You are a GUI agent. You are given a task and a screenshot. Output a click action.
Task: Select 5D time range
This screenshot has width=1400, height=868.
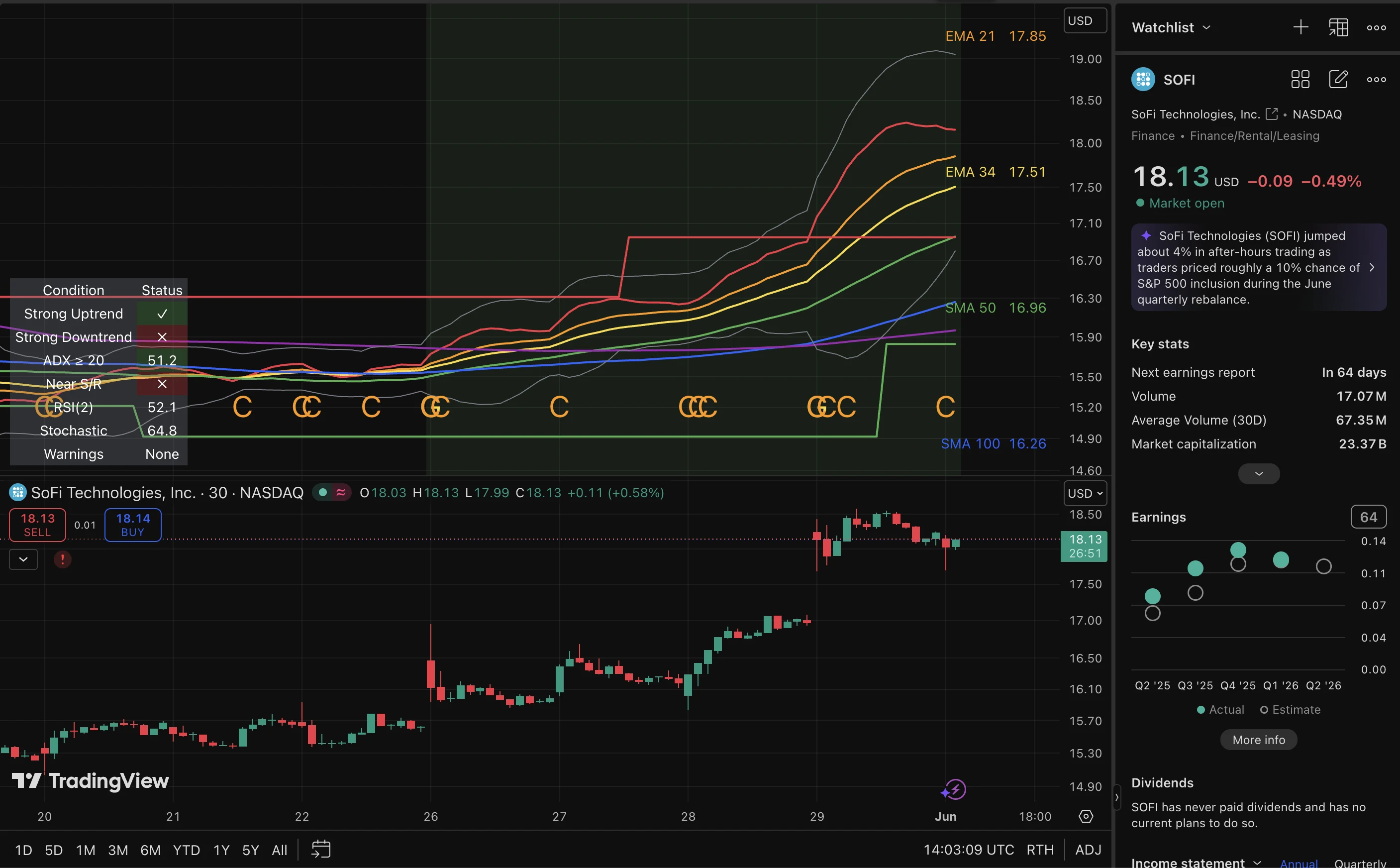point(54,850)
